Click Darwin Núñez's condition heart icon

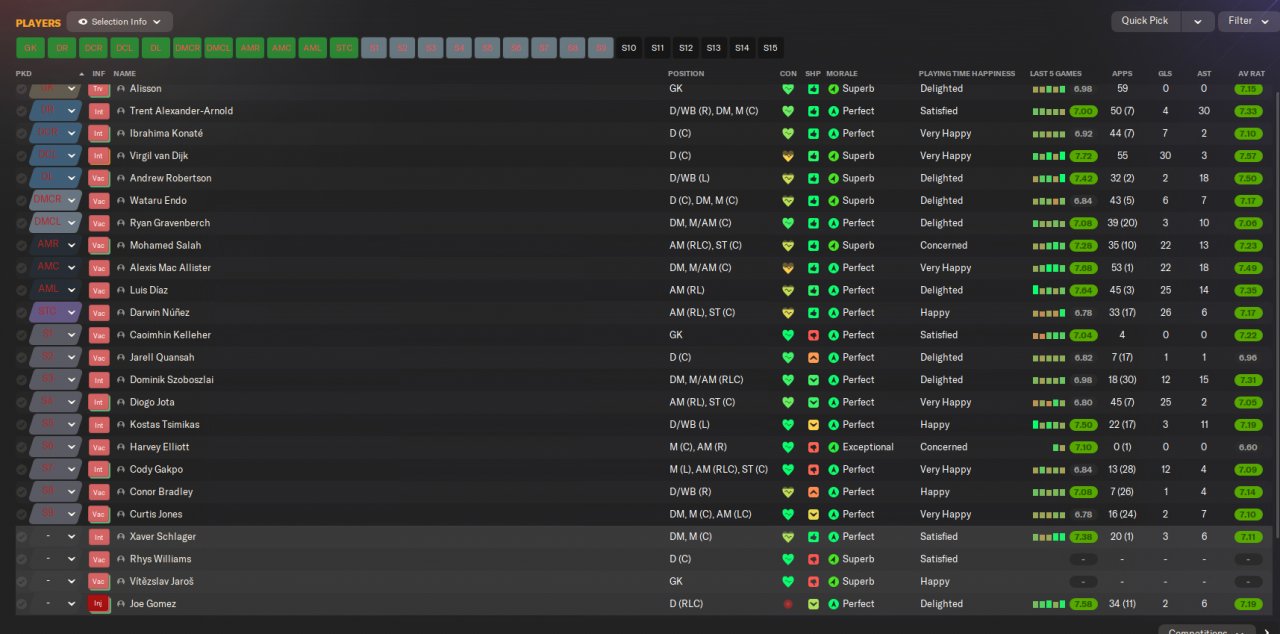(788, 313)
